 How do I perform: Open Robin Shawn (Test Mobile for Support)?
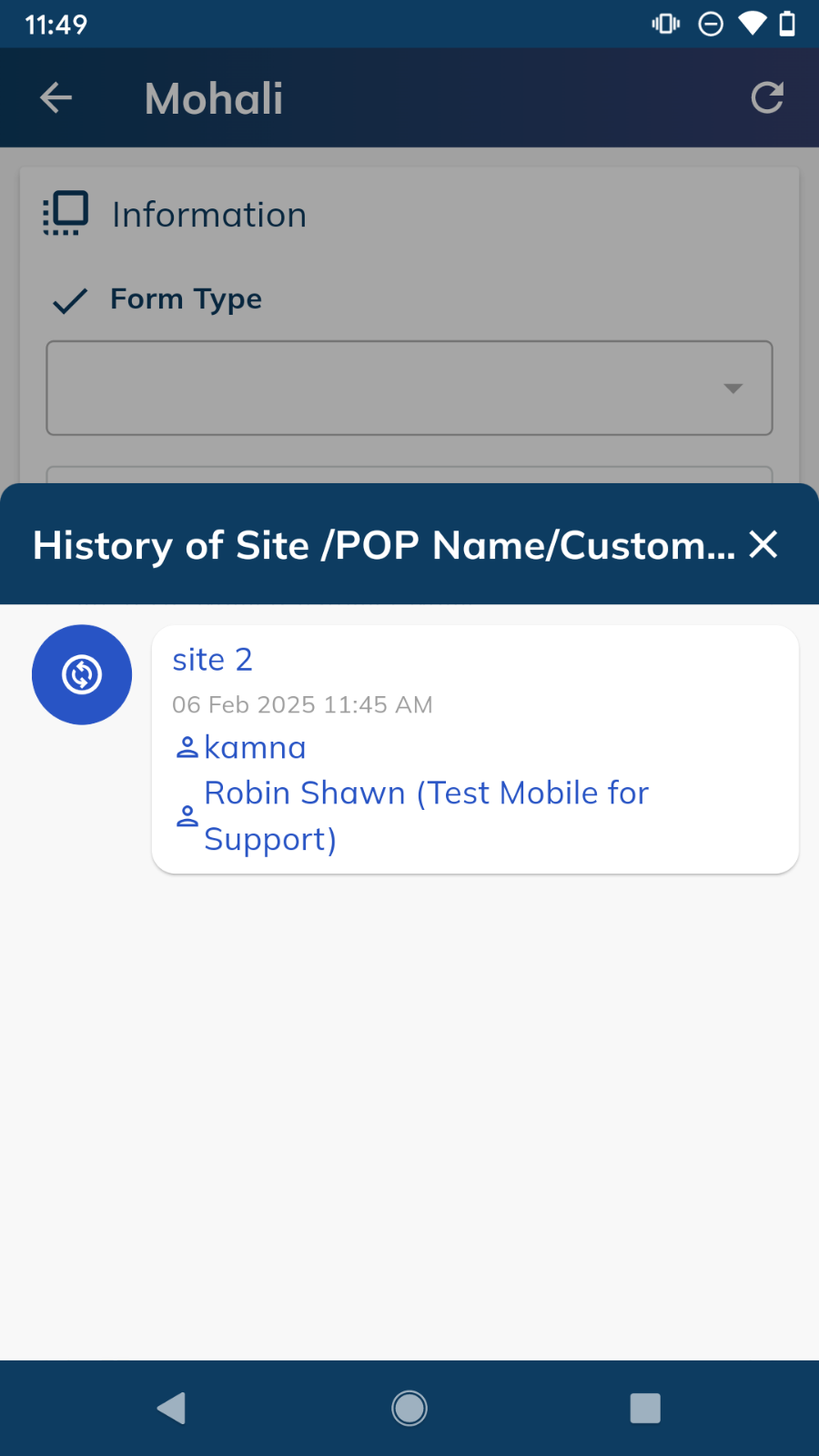426,816
